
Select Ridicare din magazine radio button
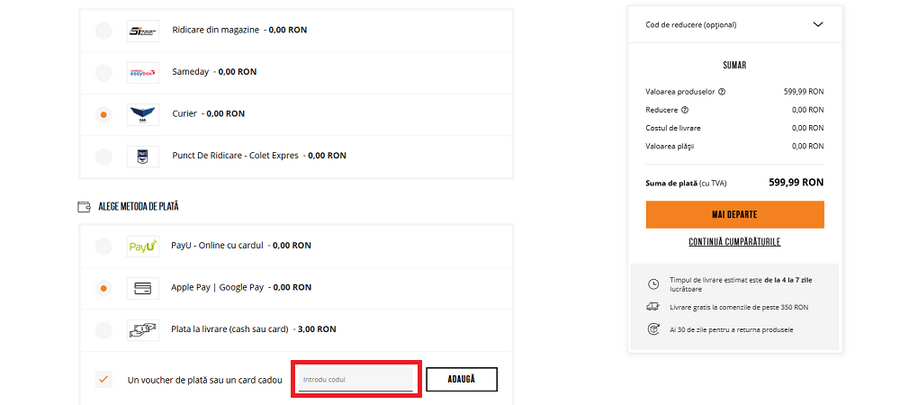coord(103,31)
